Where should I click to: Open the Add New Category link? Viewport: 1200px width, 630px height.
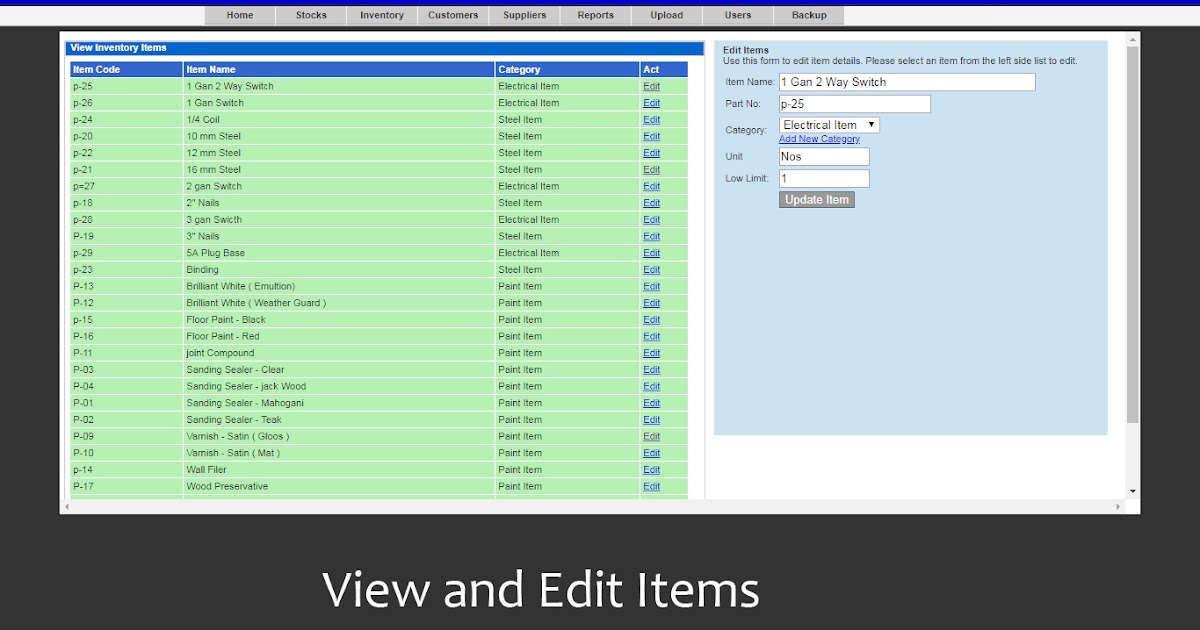click(x=820, y=139)
